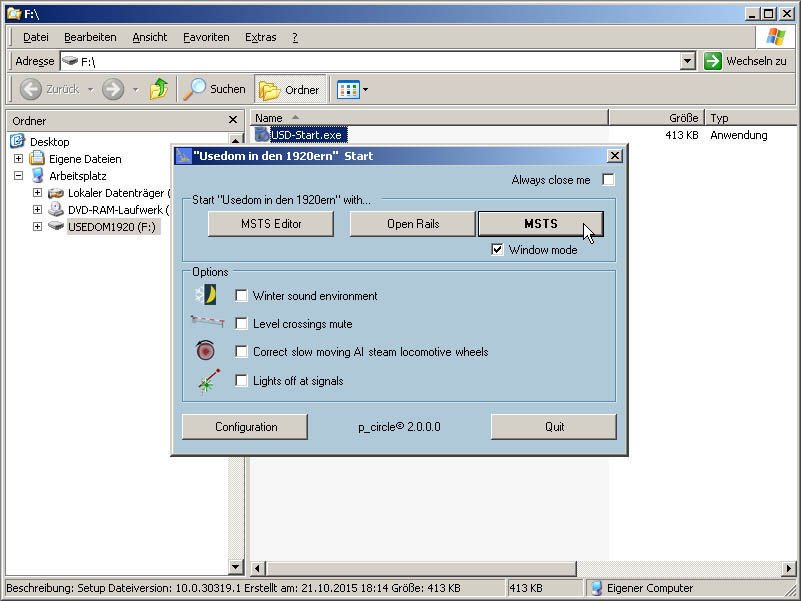Image resolution: width=801 pixels, height=601 pixels.
Task: Uncheck the Window mode checkbox
Action: point(497,250)
